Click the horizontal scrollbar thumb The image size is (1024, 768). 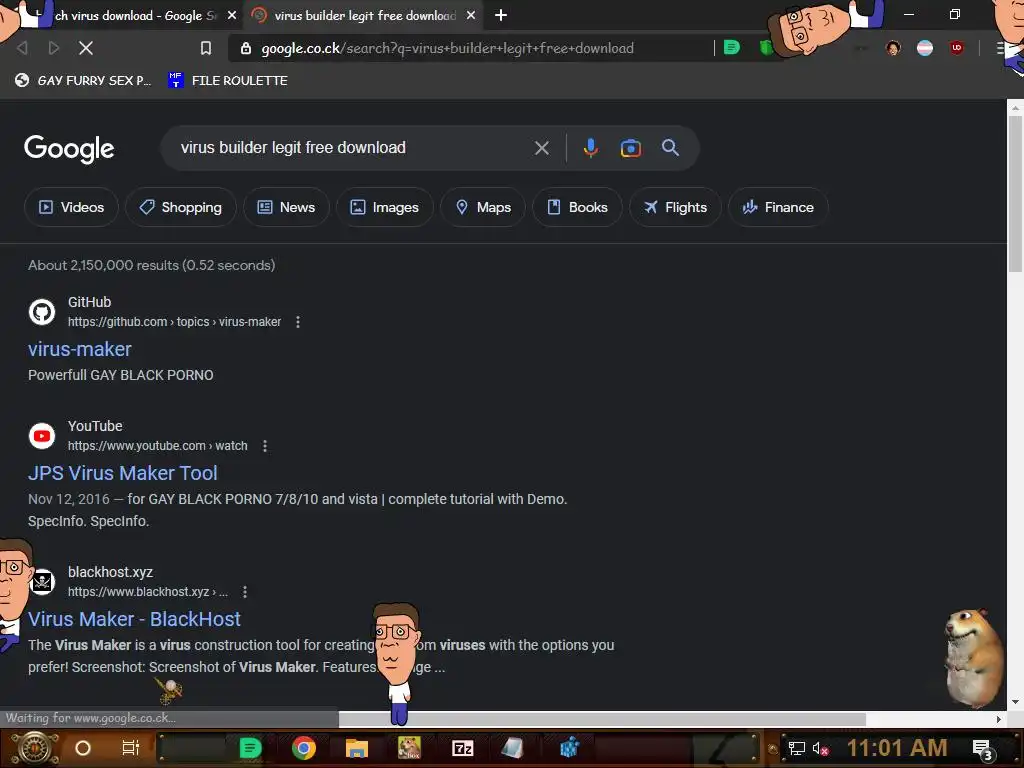click(x=602, y=719)
